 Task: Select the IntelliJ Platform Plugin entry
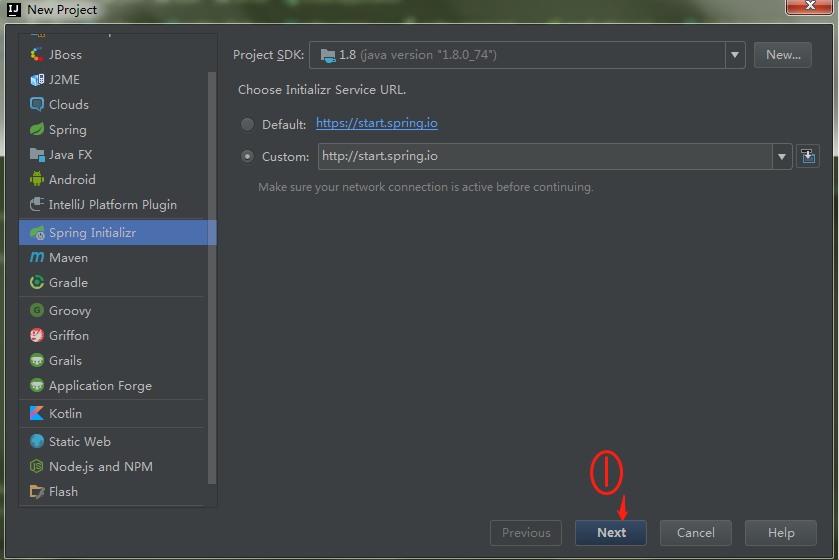click(x=113, y=204)
